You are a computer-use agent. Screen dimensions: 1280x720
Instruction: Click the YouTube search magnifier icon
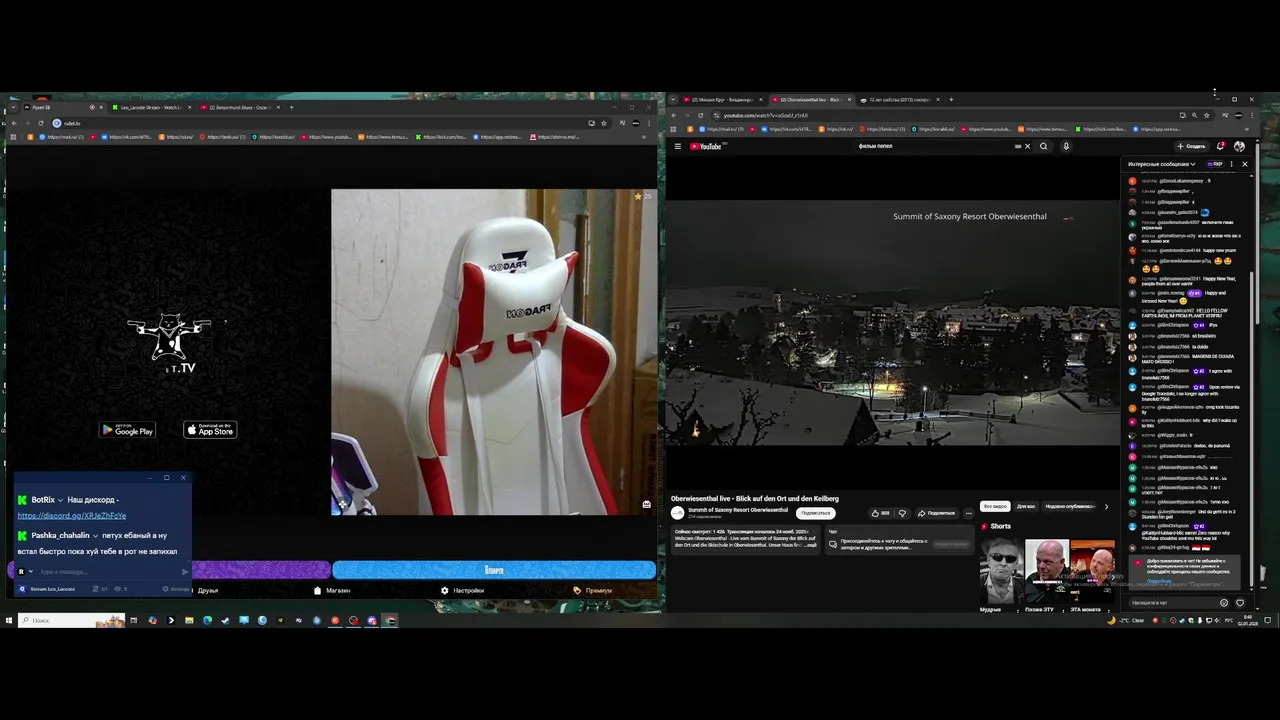(x=1043, y=146)
